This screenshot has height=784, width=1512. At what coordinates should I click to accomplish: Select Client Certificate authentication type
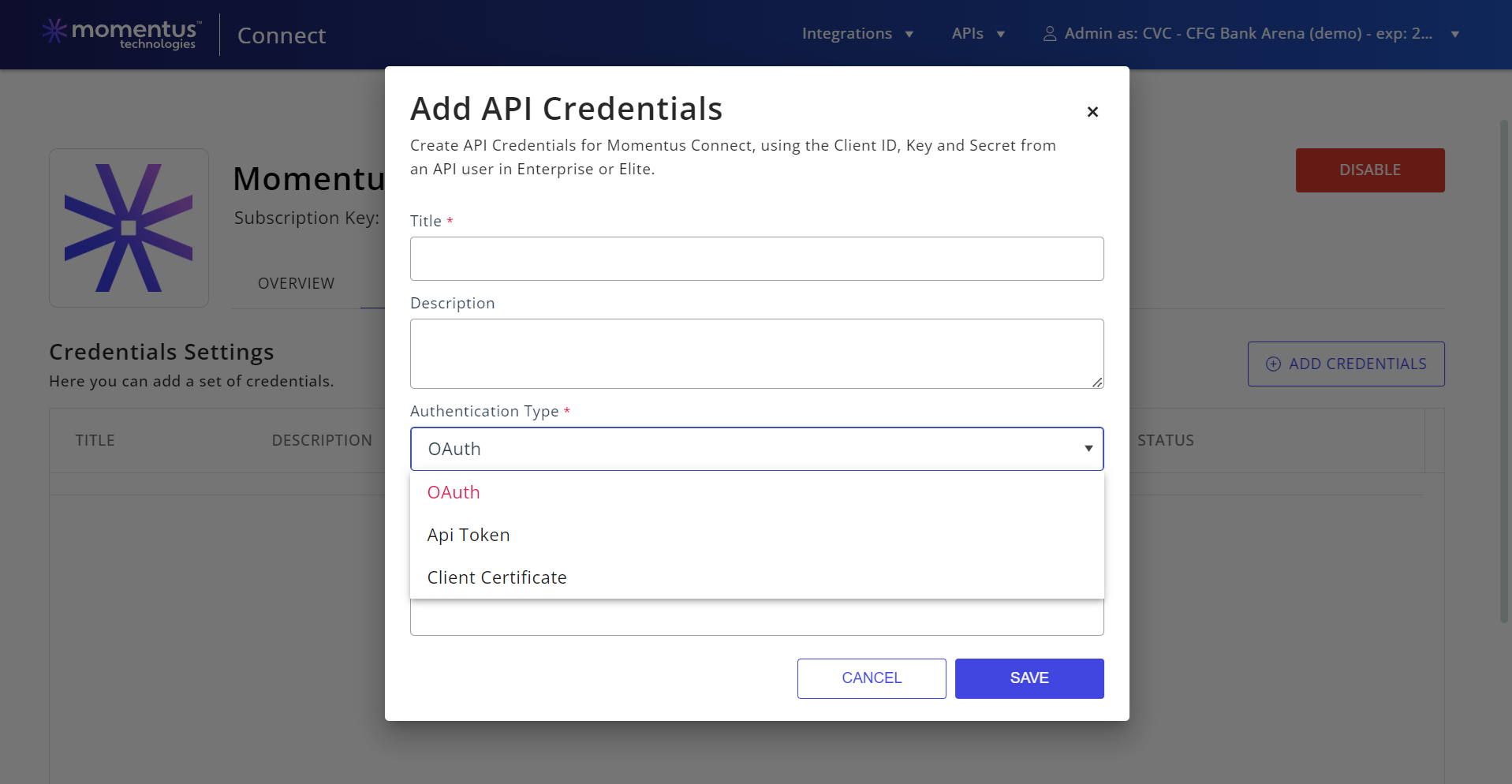(497, 577)
